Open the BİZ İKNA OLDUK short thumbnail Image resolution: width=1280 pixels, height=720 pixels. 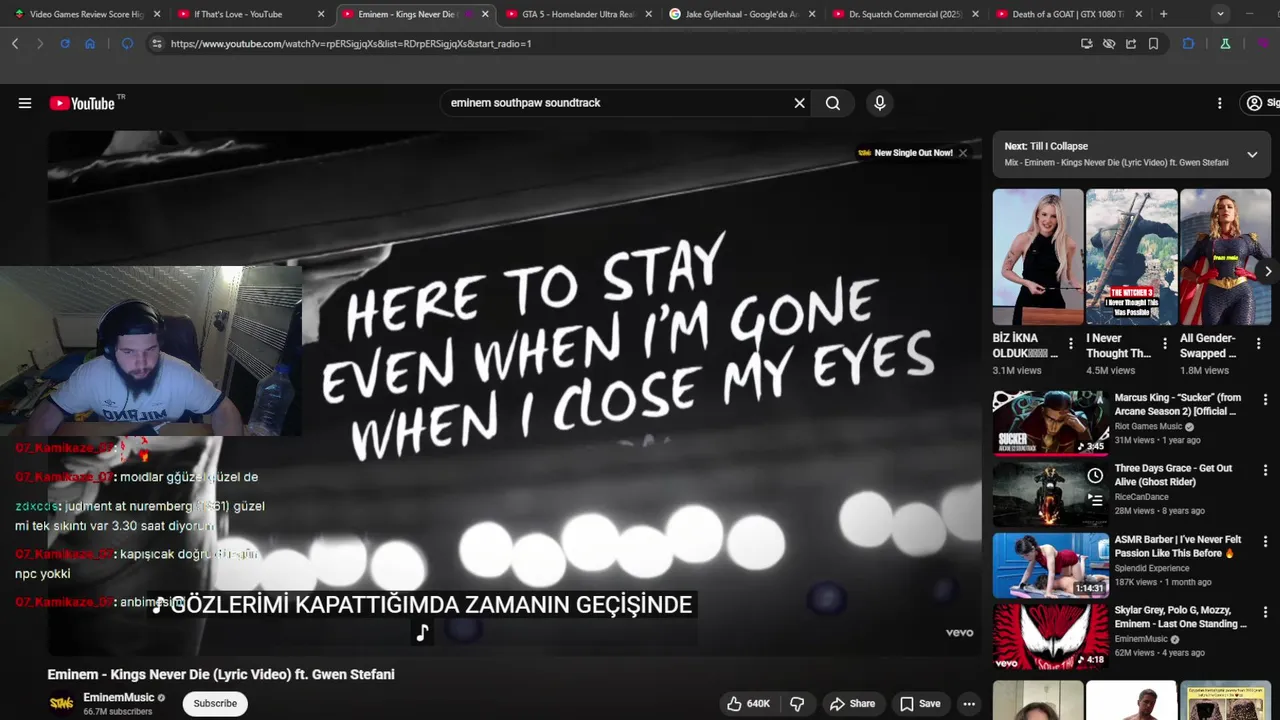click(x=1038, y=257)
